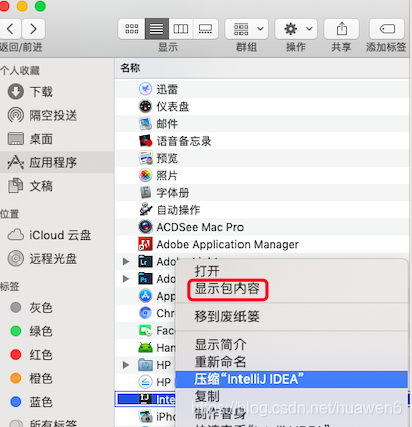The height and width of the screenshot is (427, 412).
Task: Click the yellow minimize window button
Action: [22, 6]
